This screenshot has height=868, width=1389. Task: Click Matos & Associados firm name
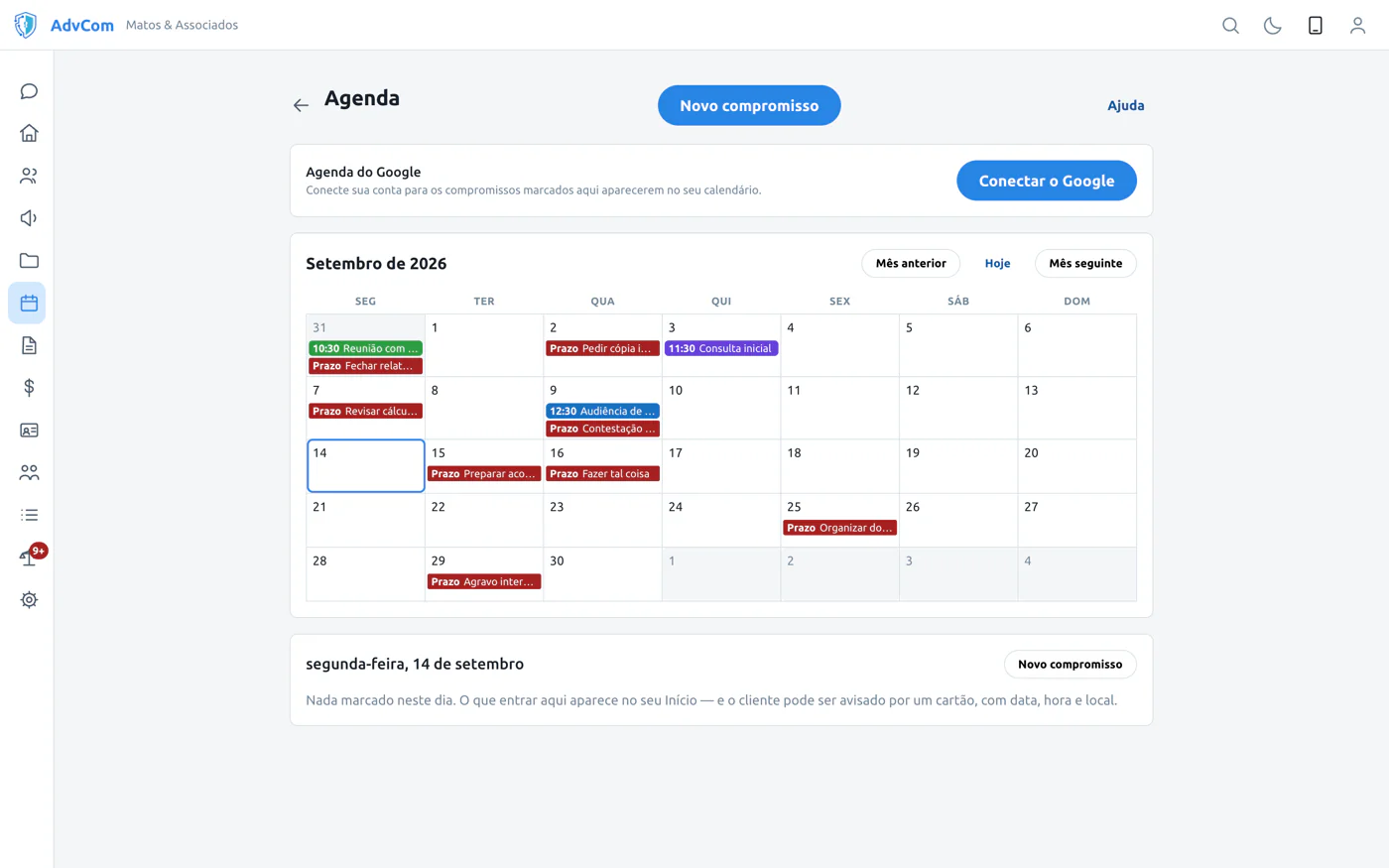coord(182,25)
